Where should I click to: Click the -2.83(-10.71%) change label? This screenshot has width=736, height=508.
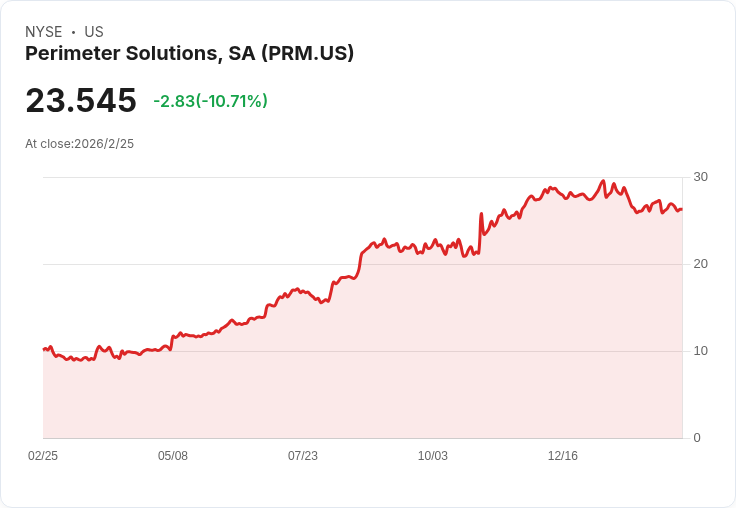(210, 101)
